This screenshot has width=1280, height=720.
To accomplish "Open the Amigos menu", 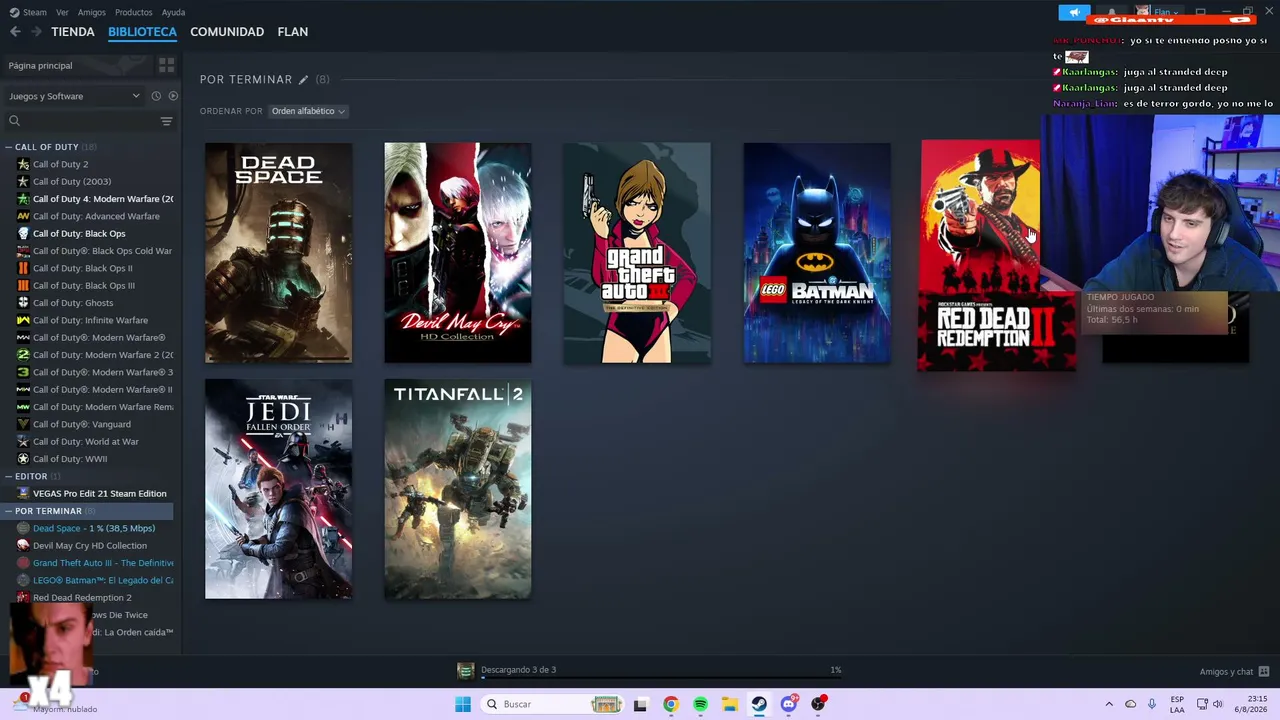I will (x=91, y=12).
